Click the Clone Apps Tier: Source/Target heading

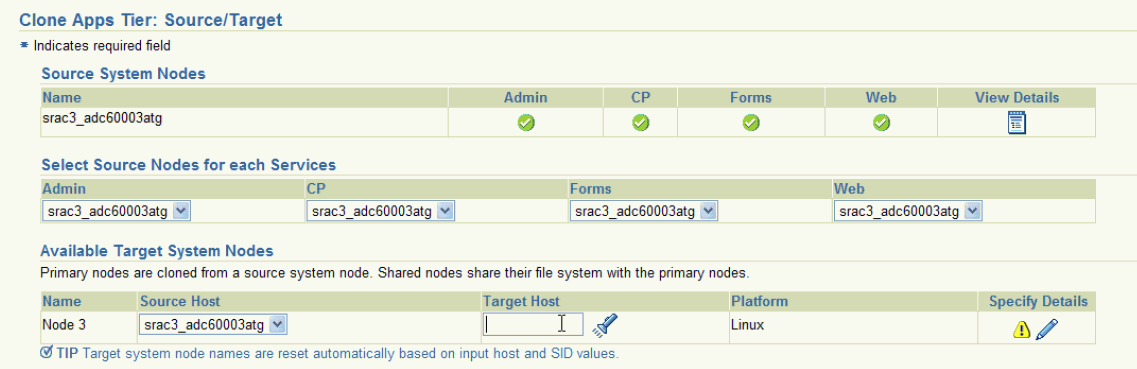[151, 20]
